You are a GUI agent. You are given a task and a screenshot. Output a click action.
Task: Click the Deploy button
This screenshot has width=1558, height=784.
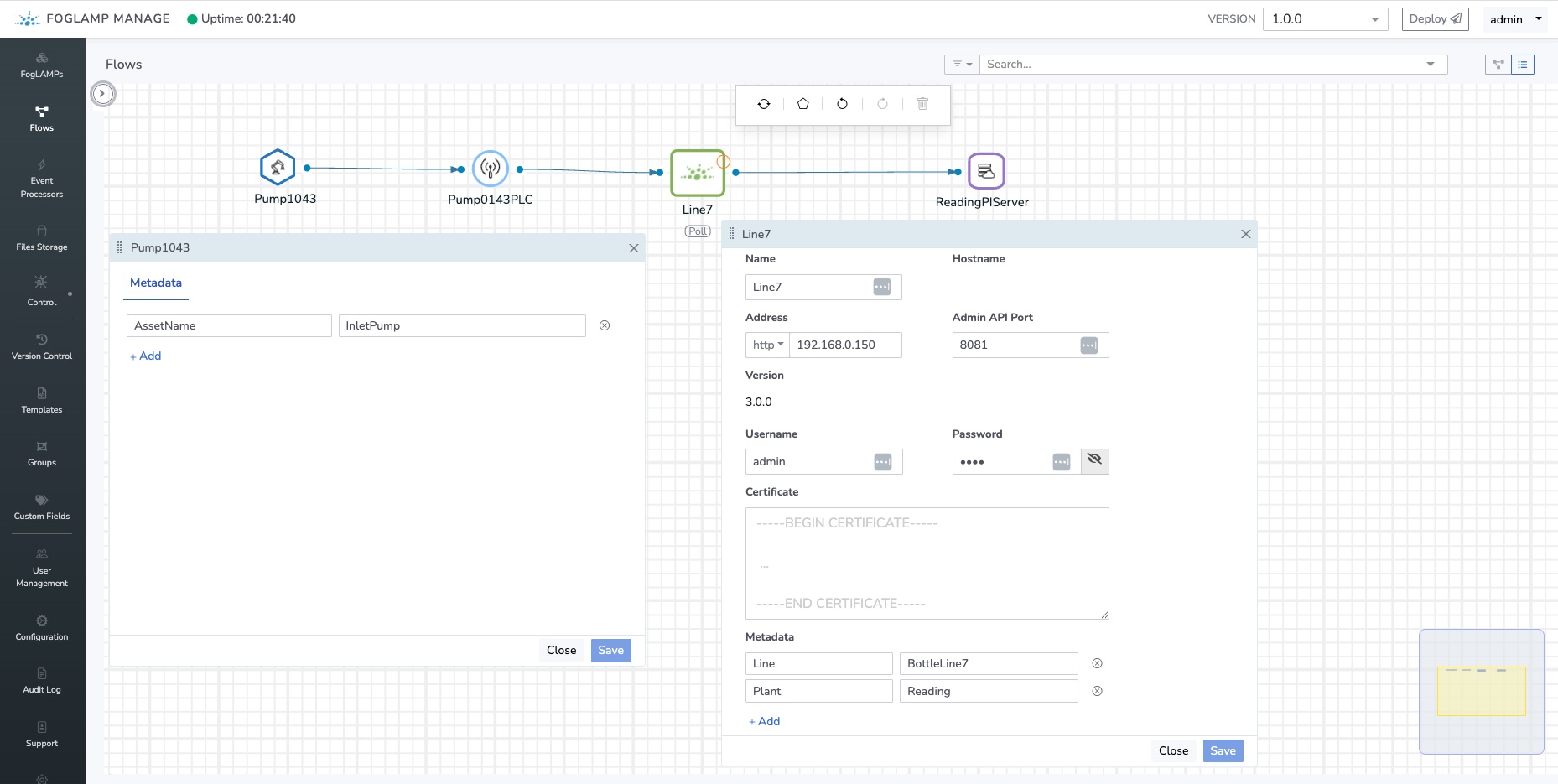[1435, 19]
